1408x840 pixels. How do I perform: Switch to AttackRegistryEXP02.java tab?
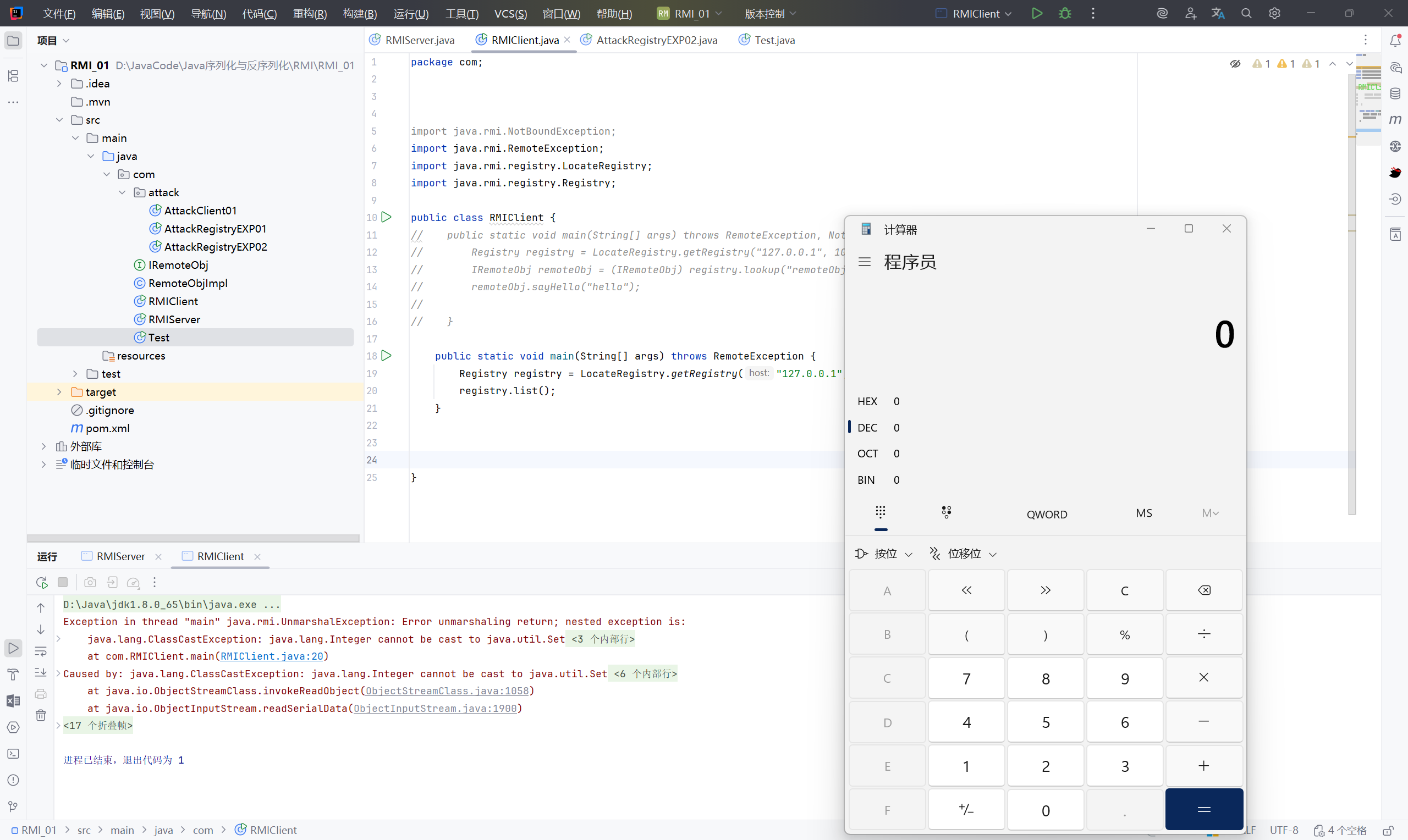tap(656, 40)
